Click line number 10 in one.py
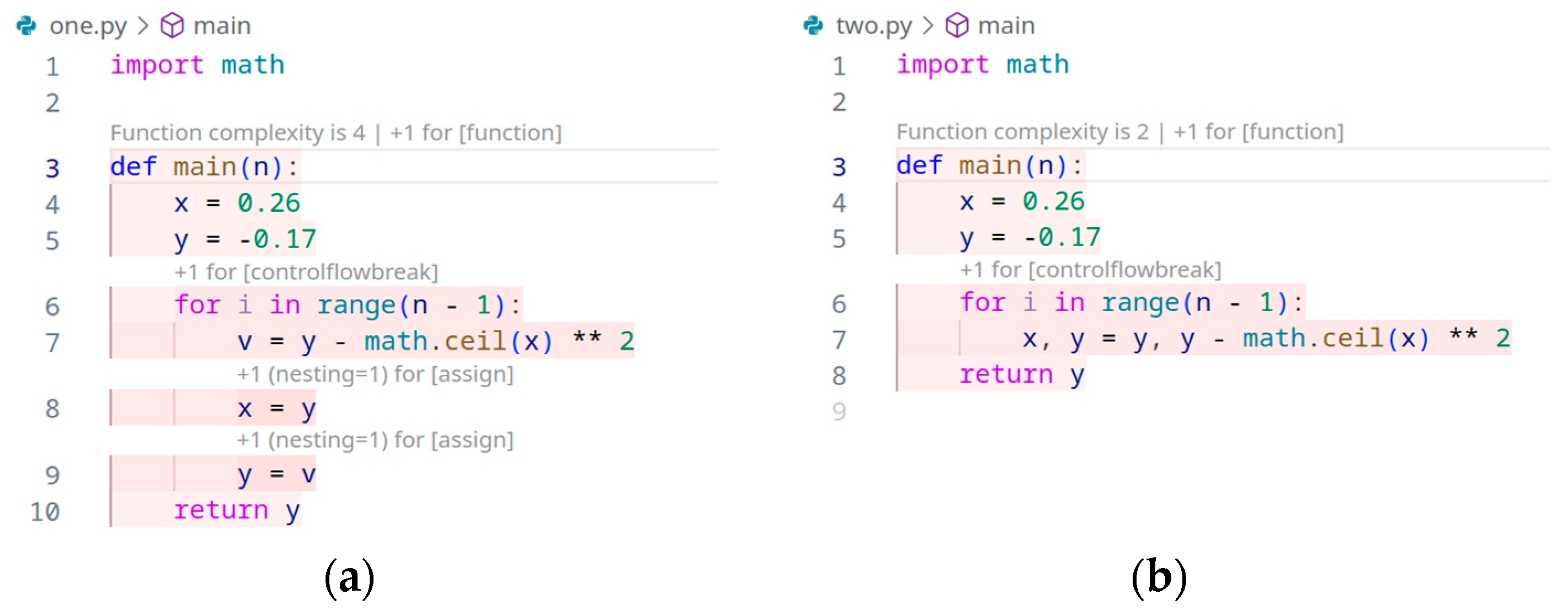 coord(46,512)
